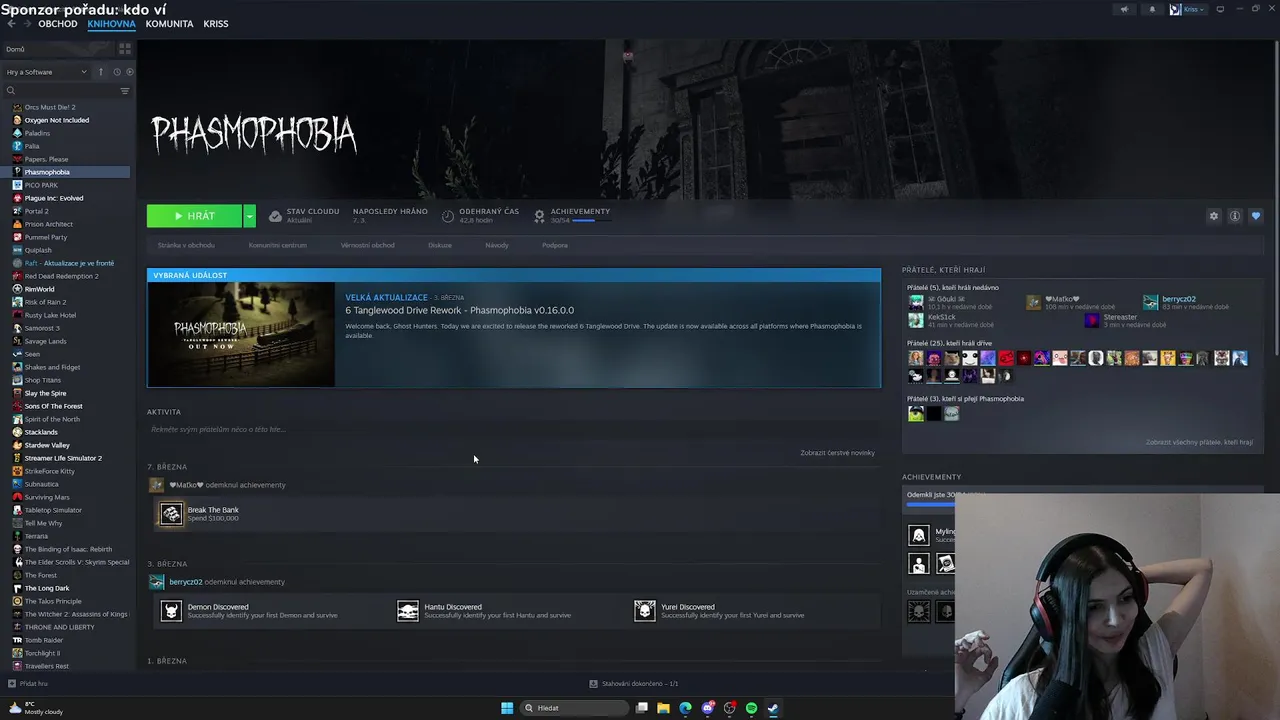This screenshot has height=720, width=1280.
Task: Click the sort arrow icon in library
Action: click(x=101, y=72)
